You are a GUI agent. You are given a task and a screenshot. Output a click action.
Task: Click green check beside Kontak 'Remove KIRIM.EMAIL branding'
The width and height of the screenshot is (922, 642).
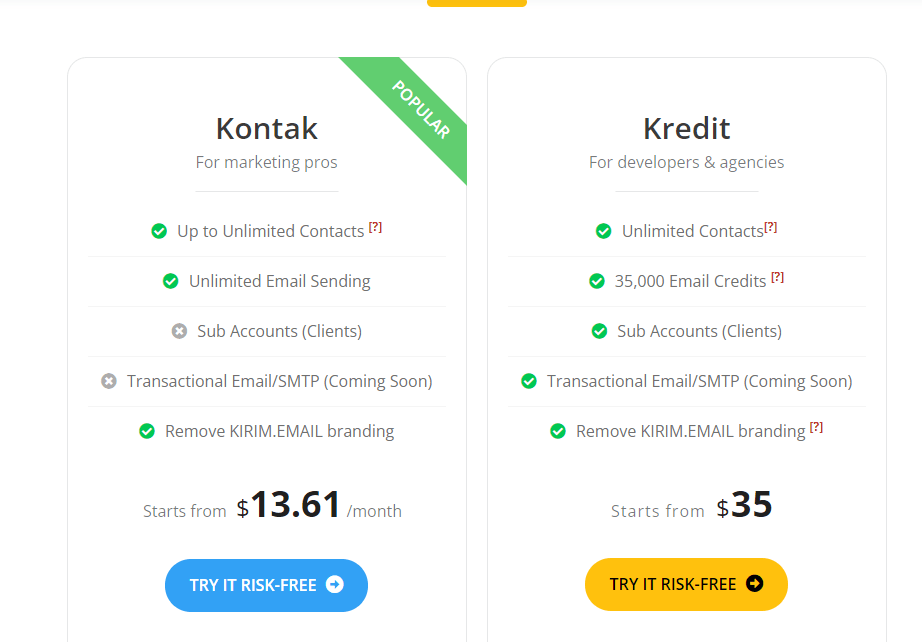(147, 431)
